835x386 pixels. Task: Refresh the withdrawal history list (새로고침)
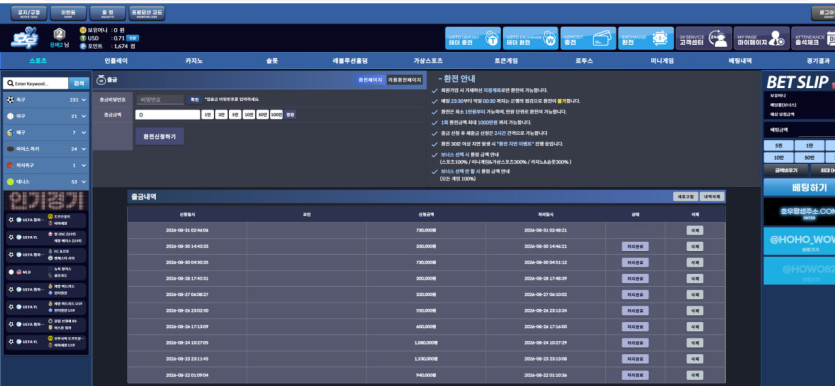tap(685, 196)
